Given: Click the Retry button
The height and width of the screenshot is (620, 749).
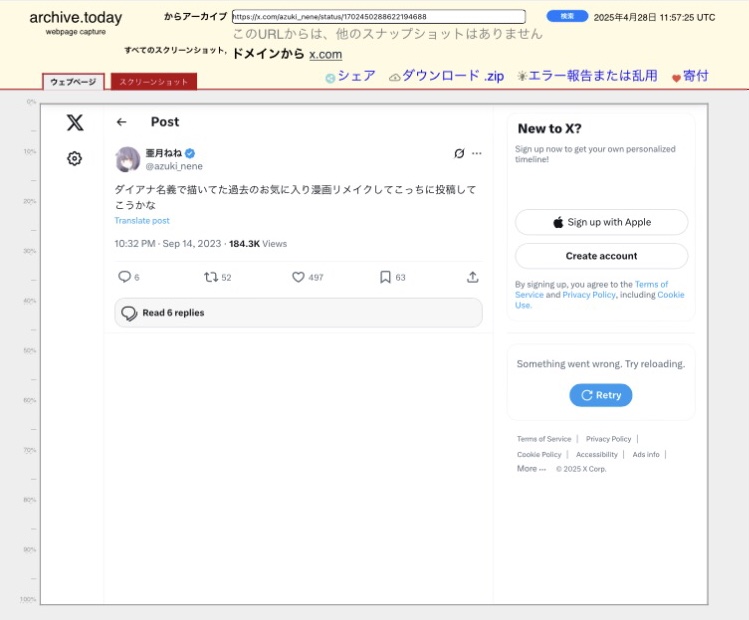Looking at the screenshot, I should [600, 395].
